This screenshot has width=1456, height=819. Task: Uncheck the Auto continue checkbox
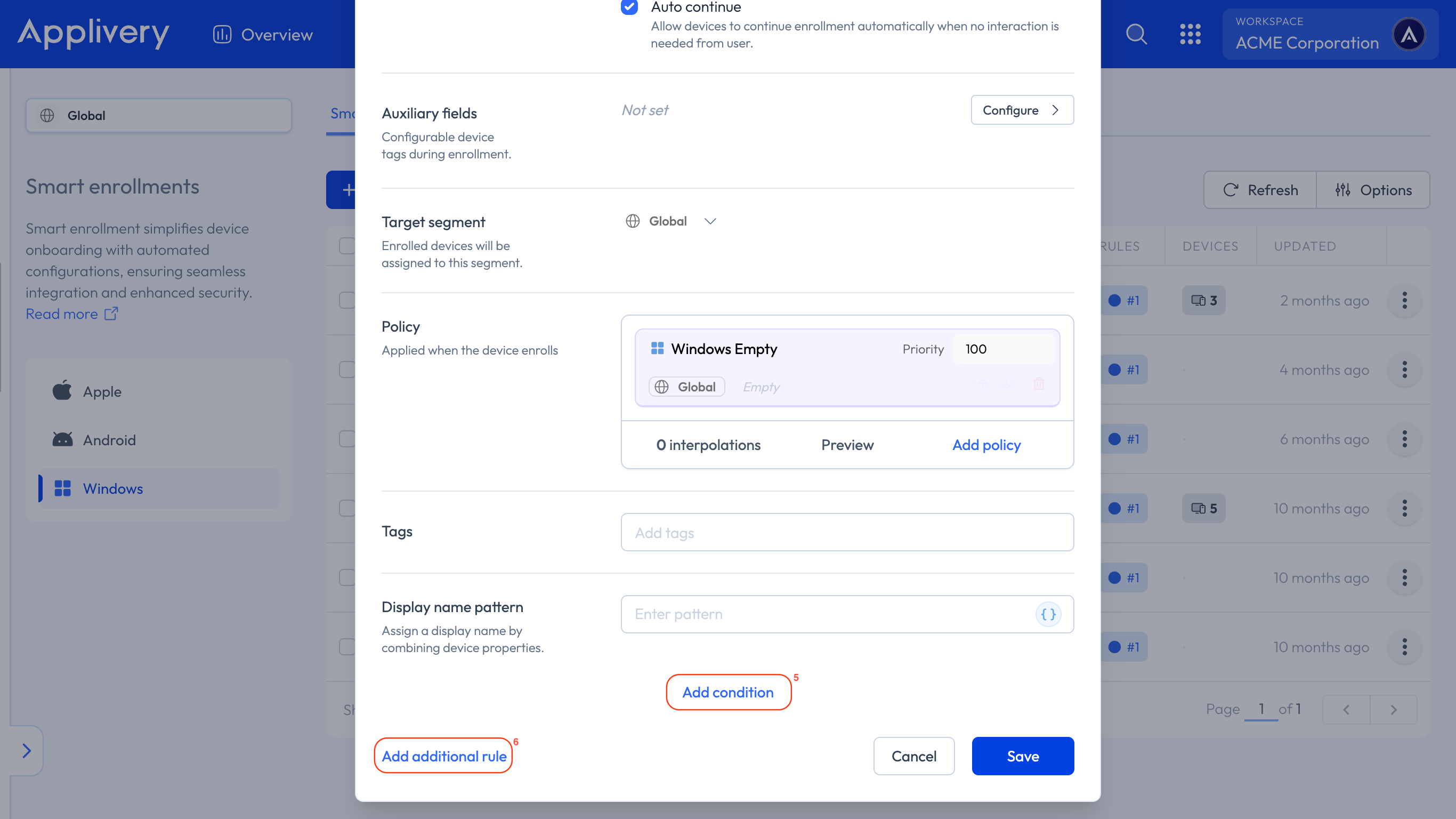coord(629,7)
